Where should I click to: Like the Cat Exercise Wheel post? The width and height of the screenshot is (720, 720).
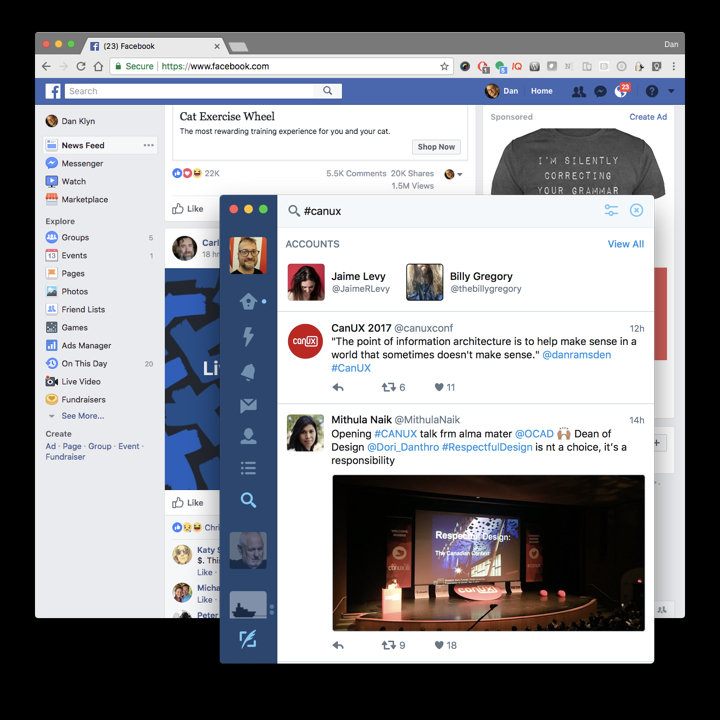point(188,208)
